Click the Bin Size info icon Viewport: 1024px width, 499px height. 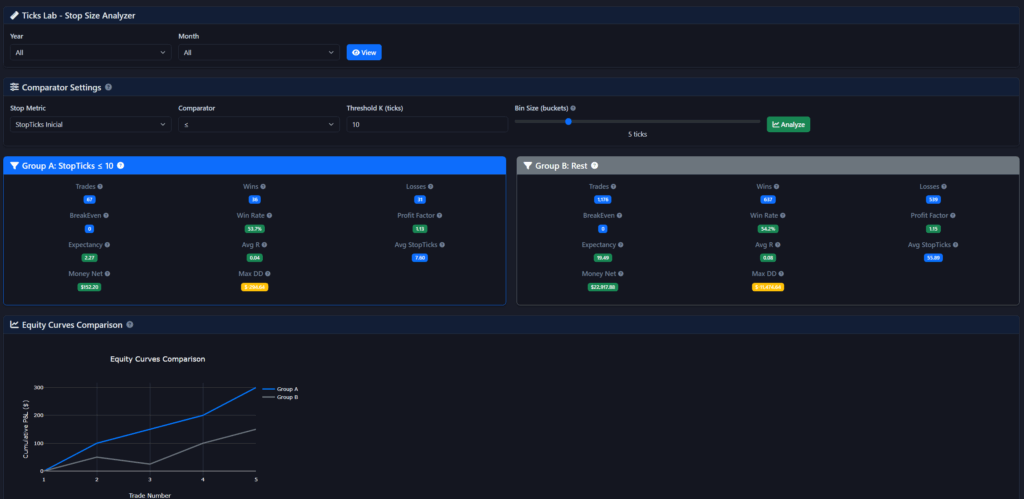tap(573, 108)
